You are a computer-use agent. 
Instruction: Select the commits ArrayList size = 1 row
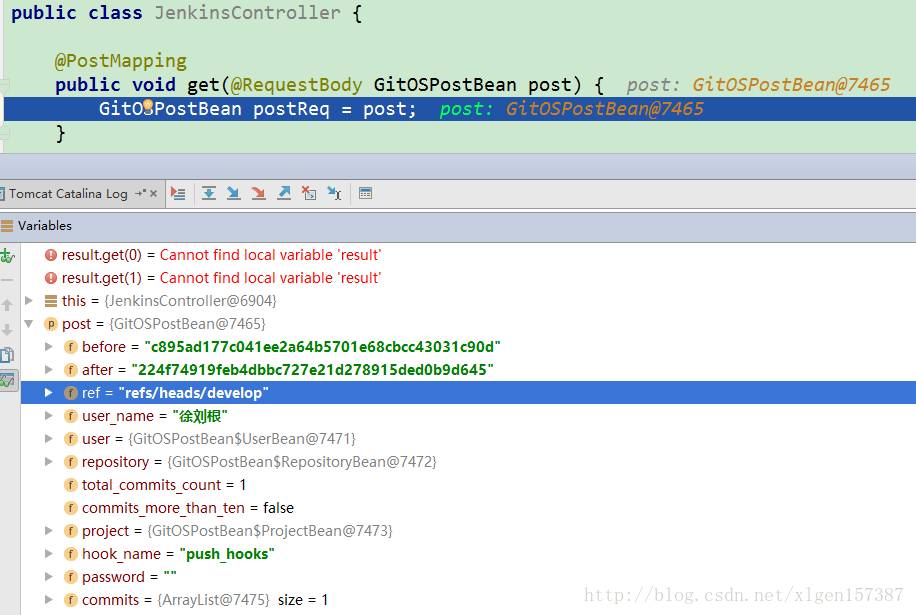pos(468,600)
